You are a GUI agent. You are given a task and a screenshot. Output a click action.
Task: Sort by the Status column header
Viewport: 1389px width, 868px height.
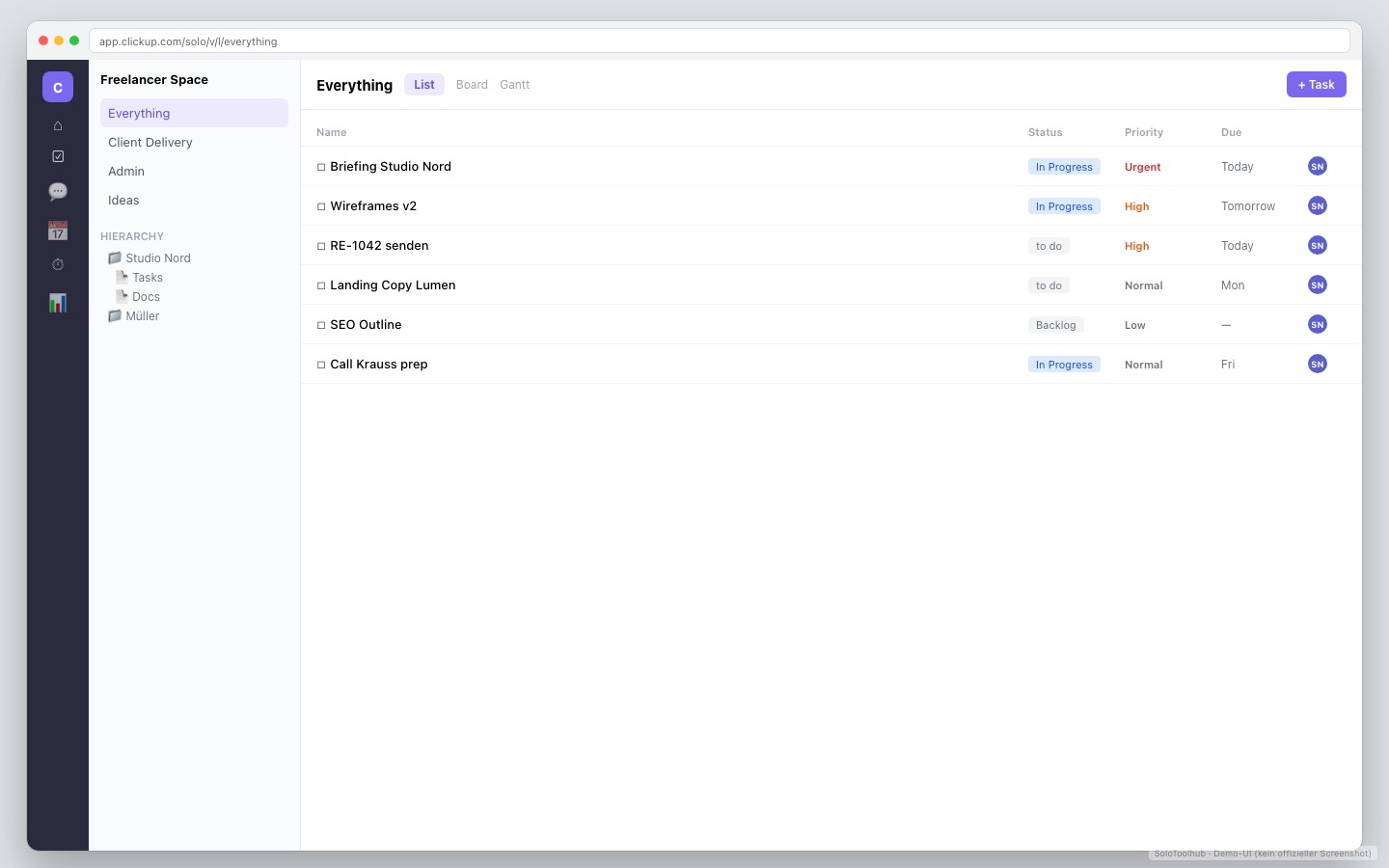(1046, 132)
